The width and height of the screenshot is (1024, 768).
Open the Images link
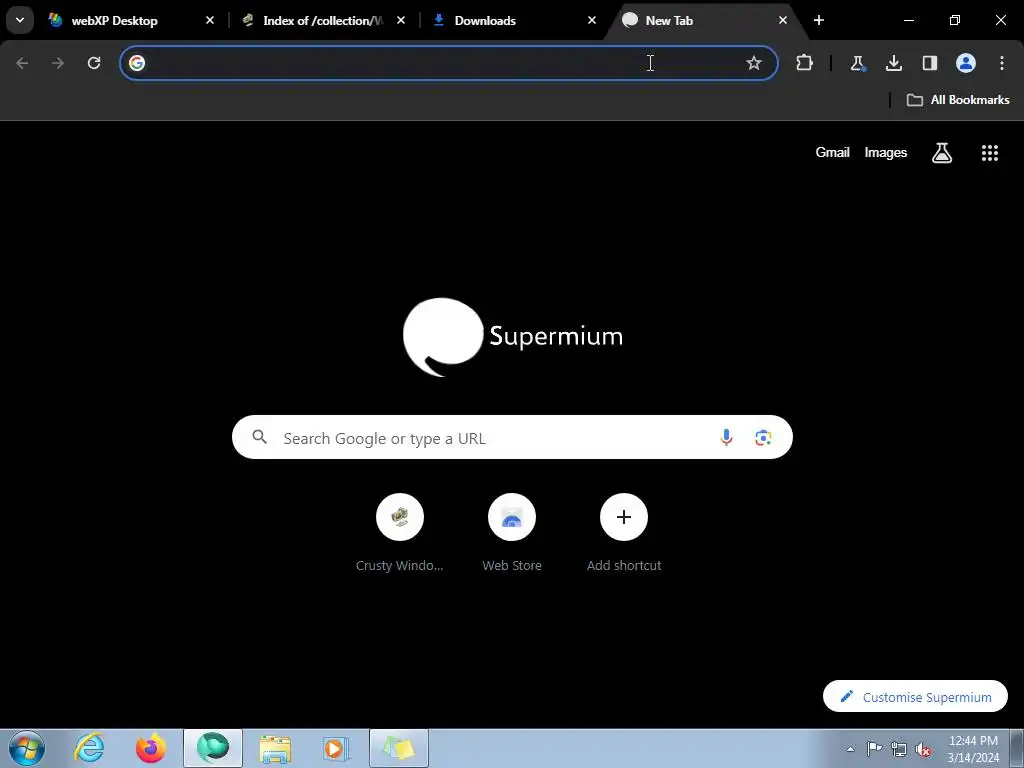coord(886,152)
